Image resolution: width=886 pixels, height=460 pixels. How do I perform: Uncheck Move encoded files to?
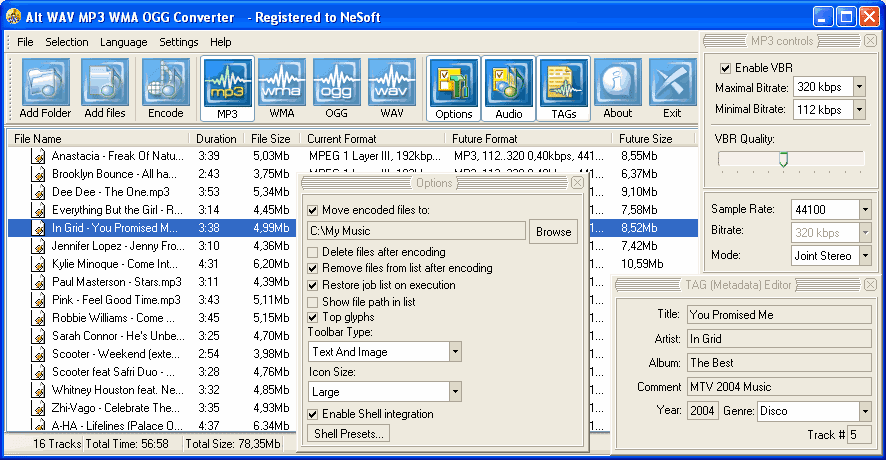pos(312,210)
